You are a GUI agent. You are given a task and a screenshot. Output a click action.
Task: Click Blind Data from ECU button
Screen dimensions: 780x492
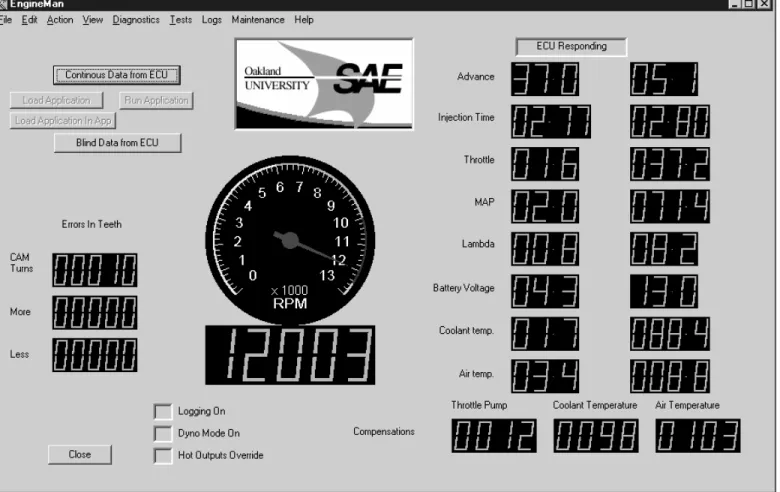117,143
